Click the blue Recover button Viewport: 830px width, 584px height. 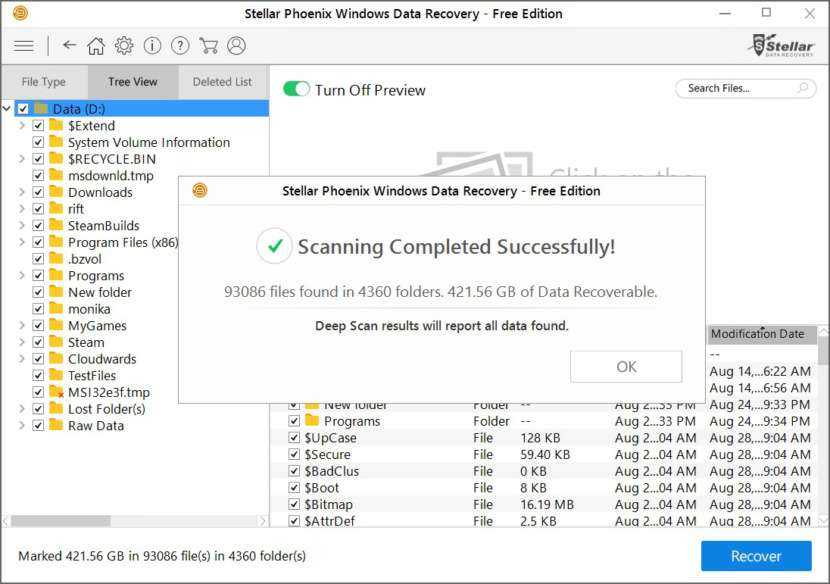(755, 556)
